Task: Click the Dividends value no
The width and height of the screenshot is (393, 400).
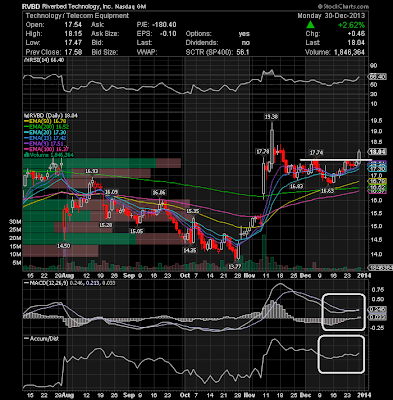Action: 246,43
